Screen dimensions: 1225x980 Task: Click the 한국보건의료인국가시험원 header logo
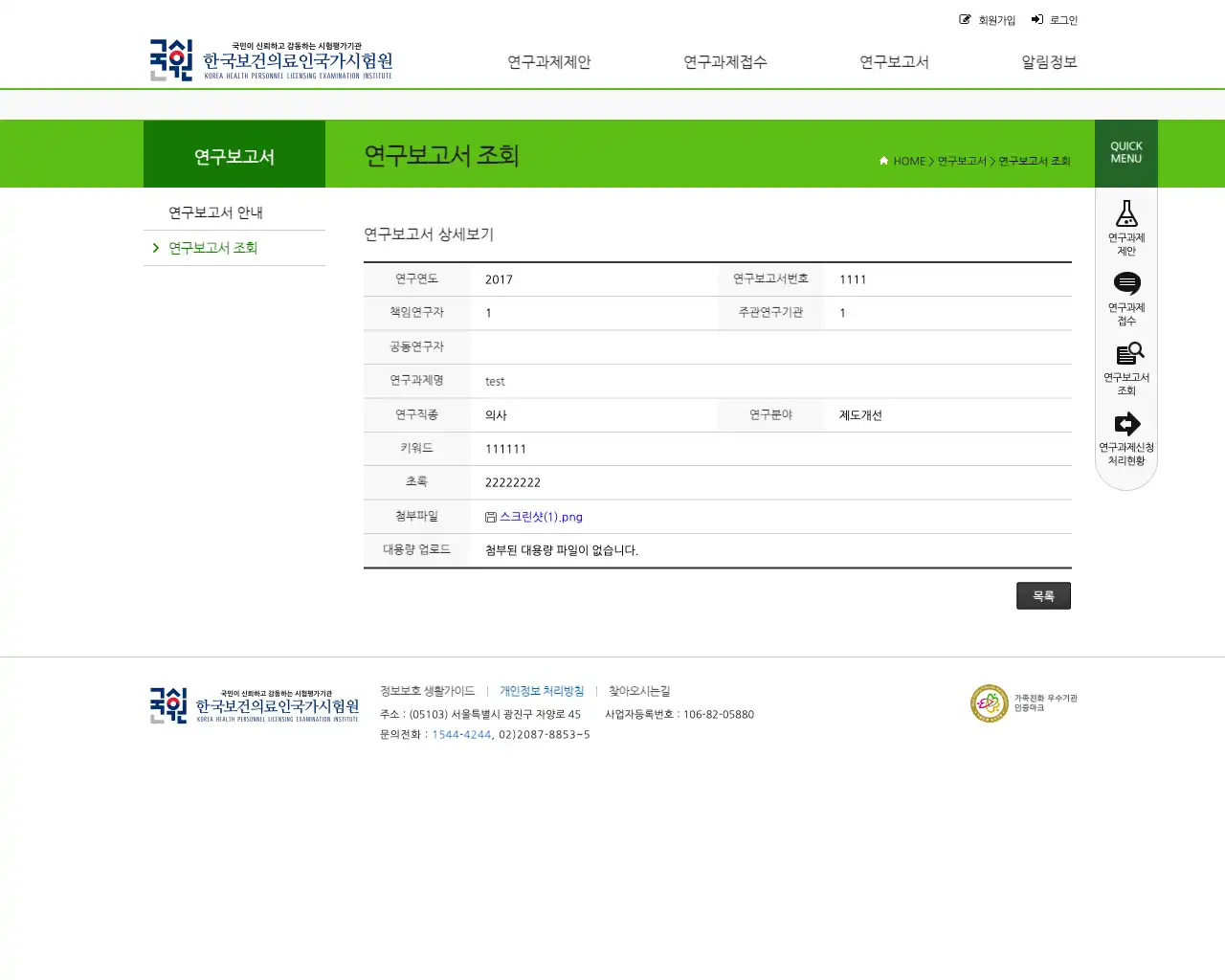[271, 60]
